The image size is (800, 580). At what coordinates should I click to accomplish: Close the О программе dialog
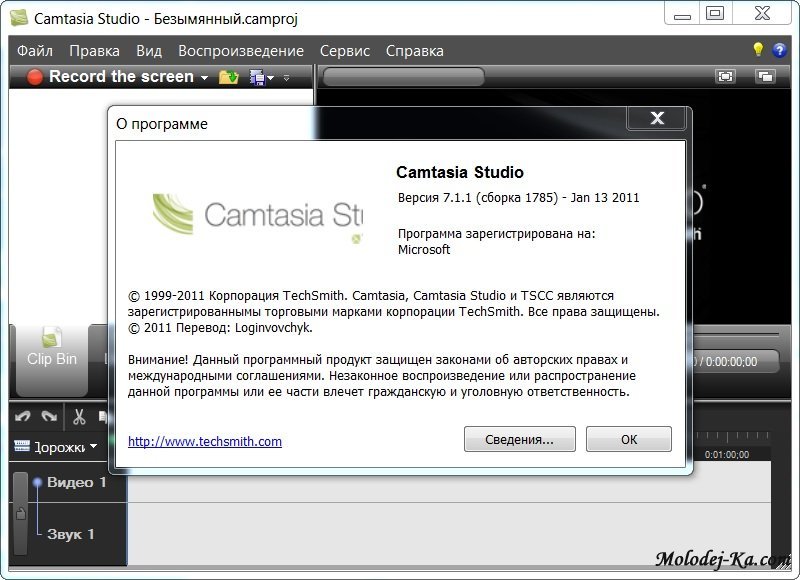point(657,118)
